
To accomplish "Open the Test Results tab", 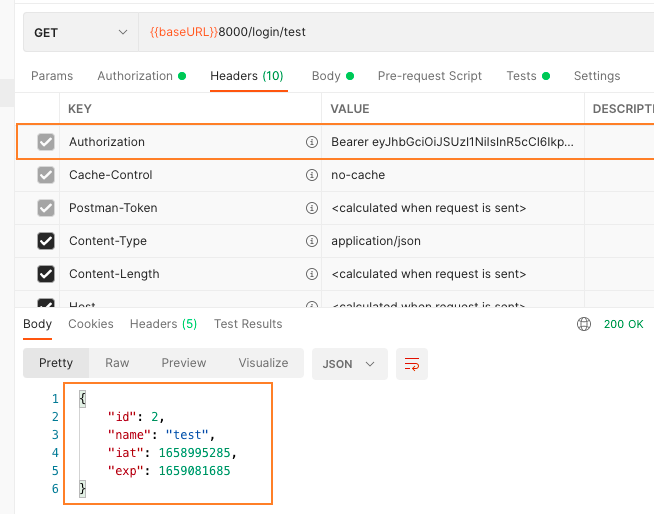I will tap(248, 324).
